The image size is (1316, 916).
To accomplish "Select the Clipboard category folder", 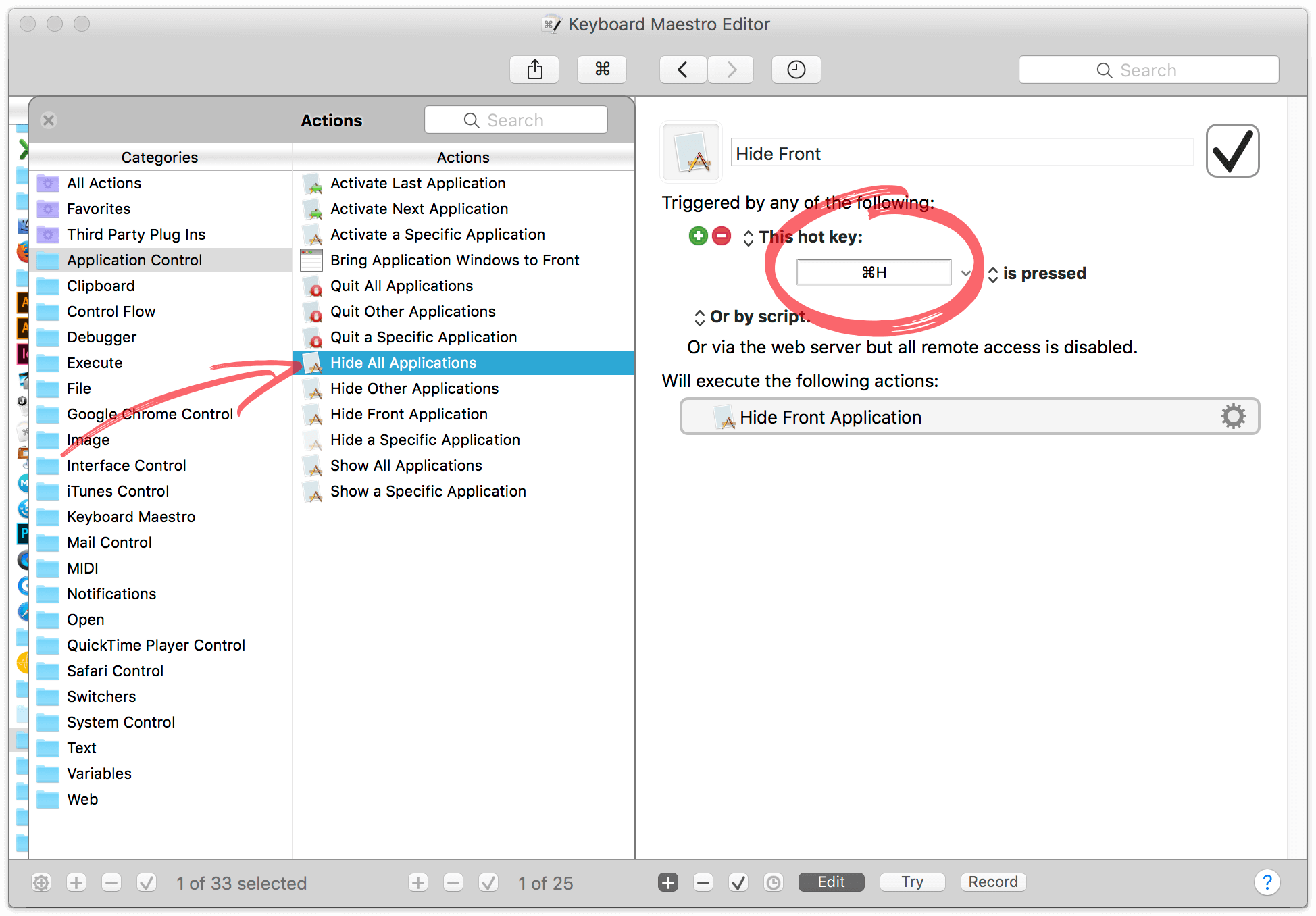I will pyautogui.click(x=161, y=286).
